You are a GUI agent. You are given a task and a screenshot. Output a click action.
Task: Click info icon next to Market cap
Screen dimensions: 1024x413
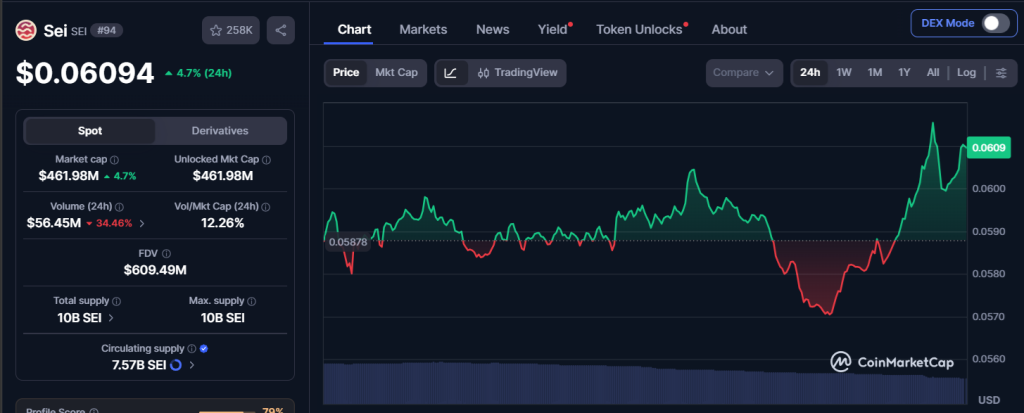pos(114,159)
